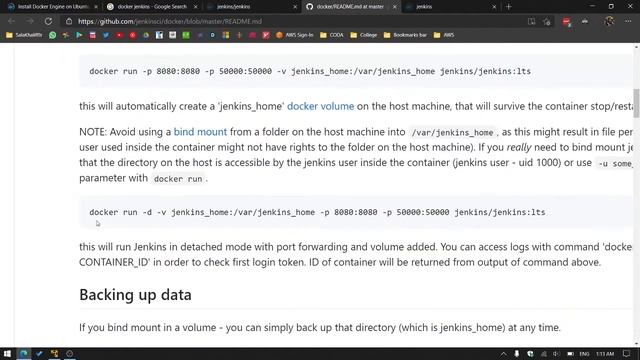This screenshot has height=360, width=640.
Task: Open the CODA bookmark folder
Action: coord(331,35)
